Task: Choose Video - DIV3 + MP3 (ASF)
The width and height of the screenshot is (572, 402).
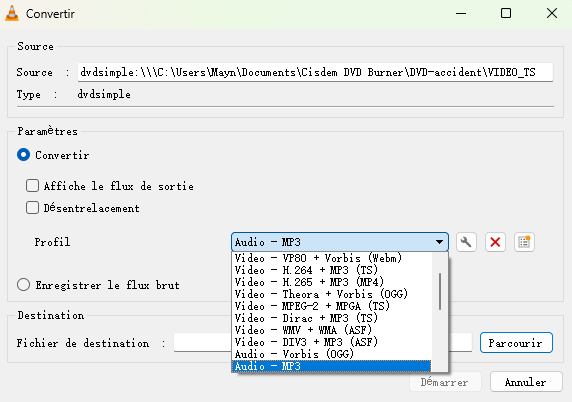Action: point(331,342)
